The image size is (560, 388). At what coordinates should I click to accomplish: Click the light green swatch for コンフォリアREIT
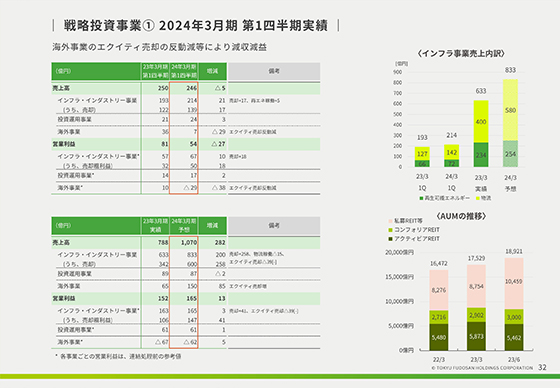click(390, 230)
